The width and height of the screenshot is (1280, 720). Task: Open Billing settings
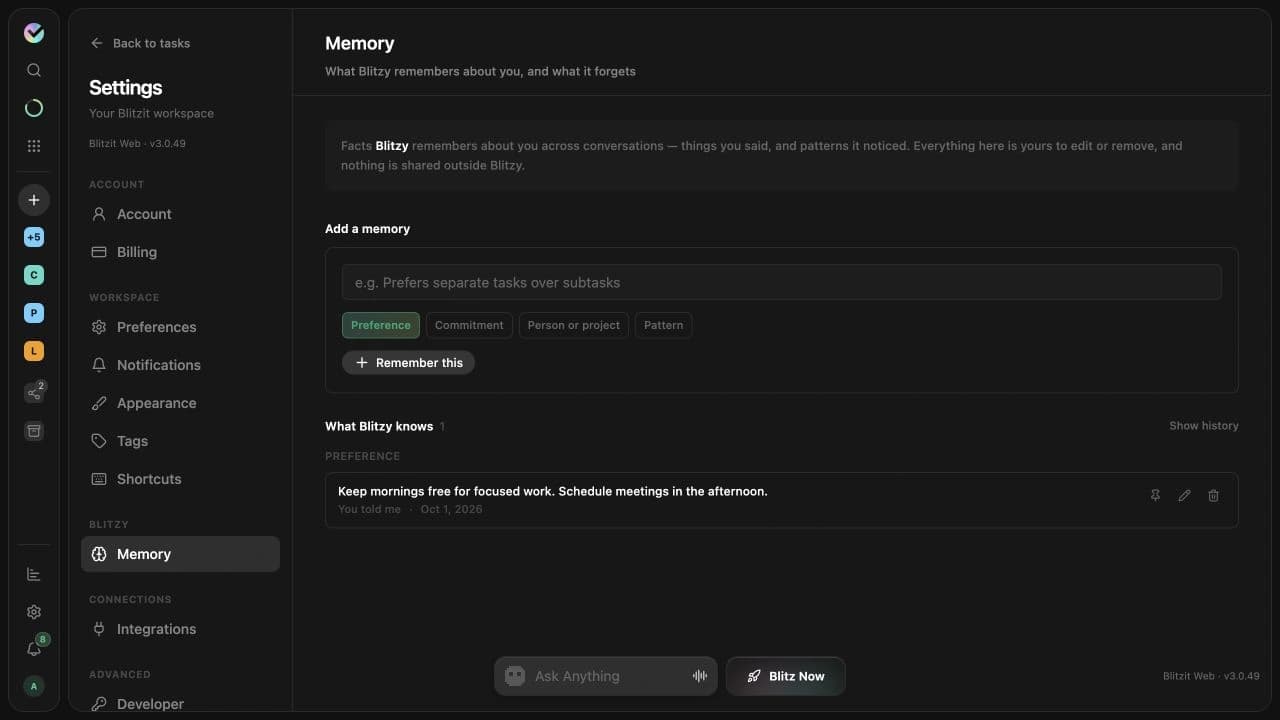pos(180,252)
